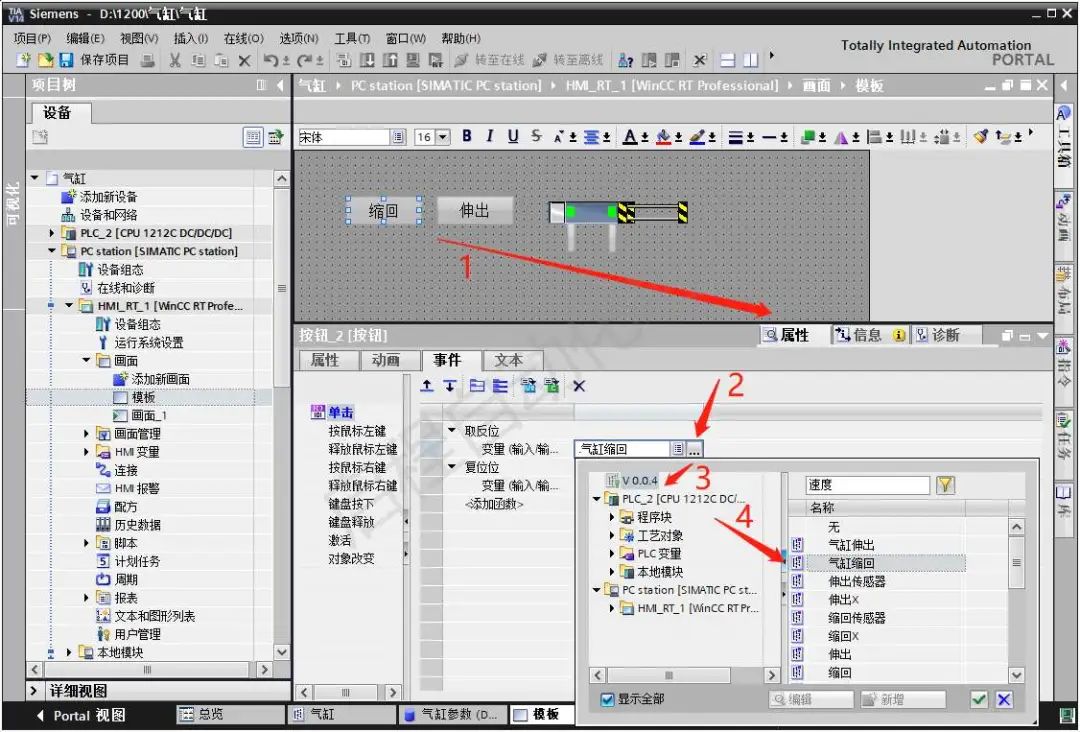
Task: Click the ellipsis button beside 气缸缩回 field
Action: coord(694,450)
